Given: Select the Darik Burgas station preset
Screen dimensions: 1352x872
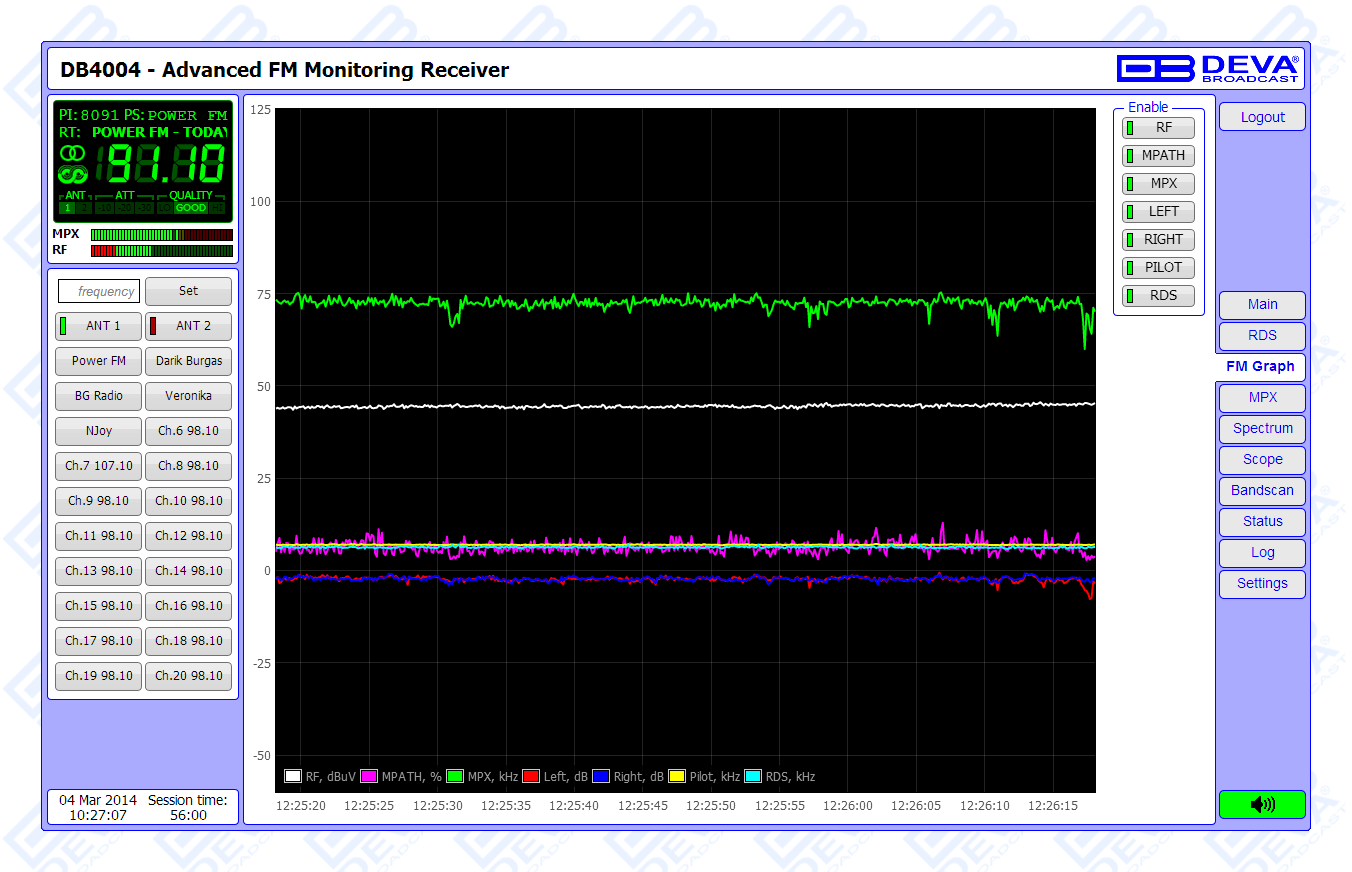Looking at the screenshot, I should 189,361.
